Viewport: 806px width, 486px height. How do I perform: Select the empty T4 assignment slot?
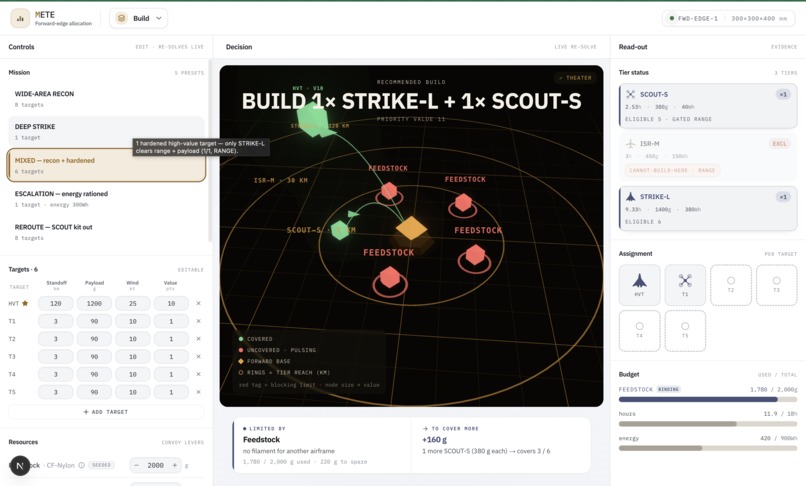639,331
